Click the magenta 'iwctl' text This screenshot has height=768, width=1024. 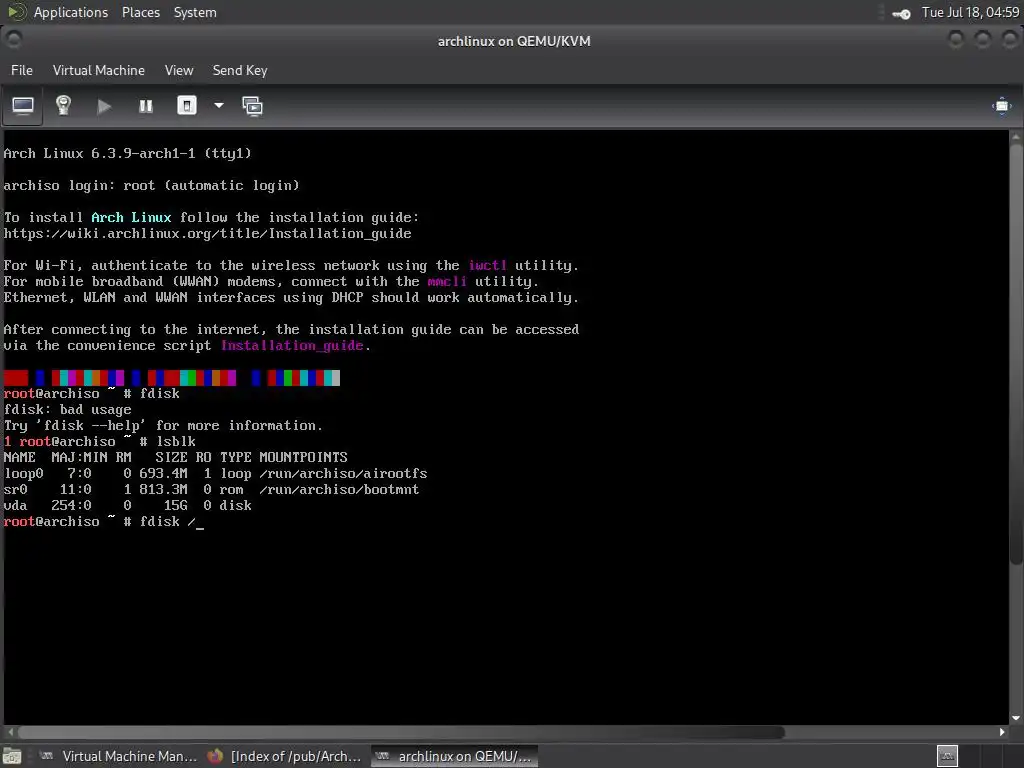click(x=487, y=265)
